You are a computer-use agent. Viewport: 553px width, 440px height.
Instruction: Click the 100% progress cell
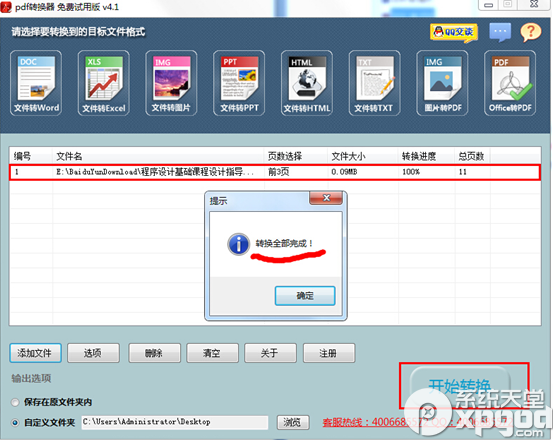pyautogui.click(x=411, y=172)
